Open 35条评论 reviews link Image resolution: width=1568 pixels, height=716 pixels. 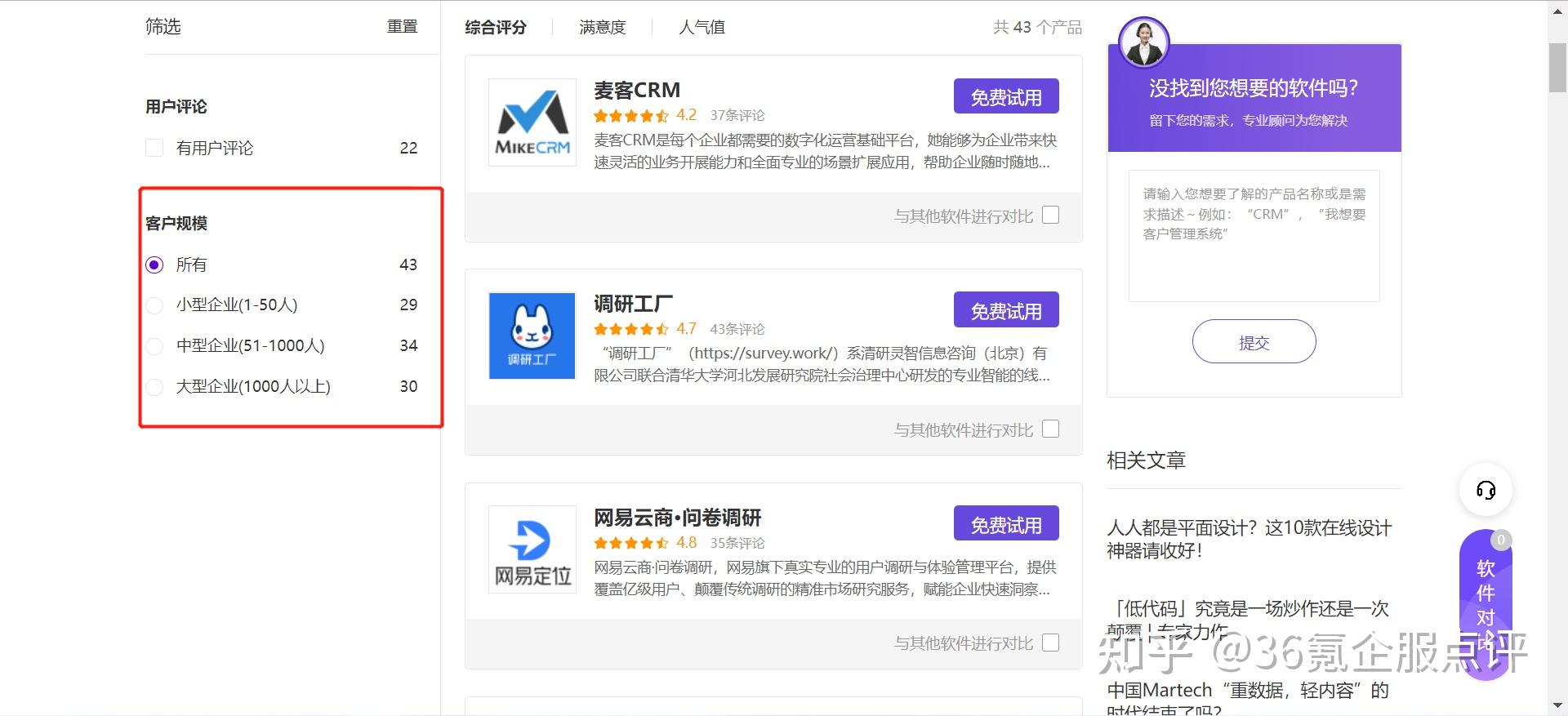(737, 544)
